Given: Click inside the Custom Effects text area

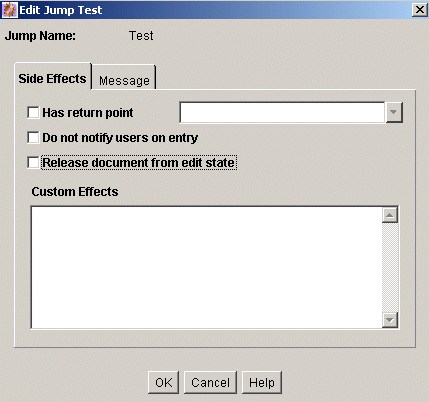Looking at the screenshot, I should 207,267.
